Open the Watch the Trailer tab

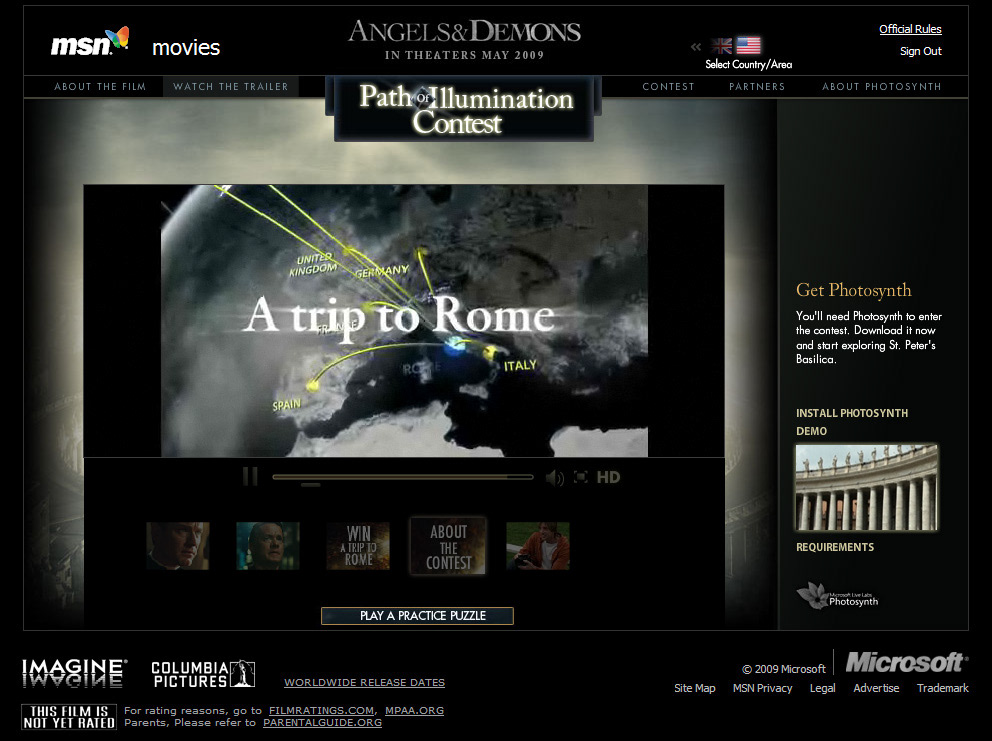(x=230, y=87)
